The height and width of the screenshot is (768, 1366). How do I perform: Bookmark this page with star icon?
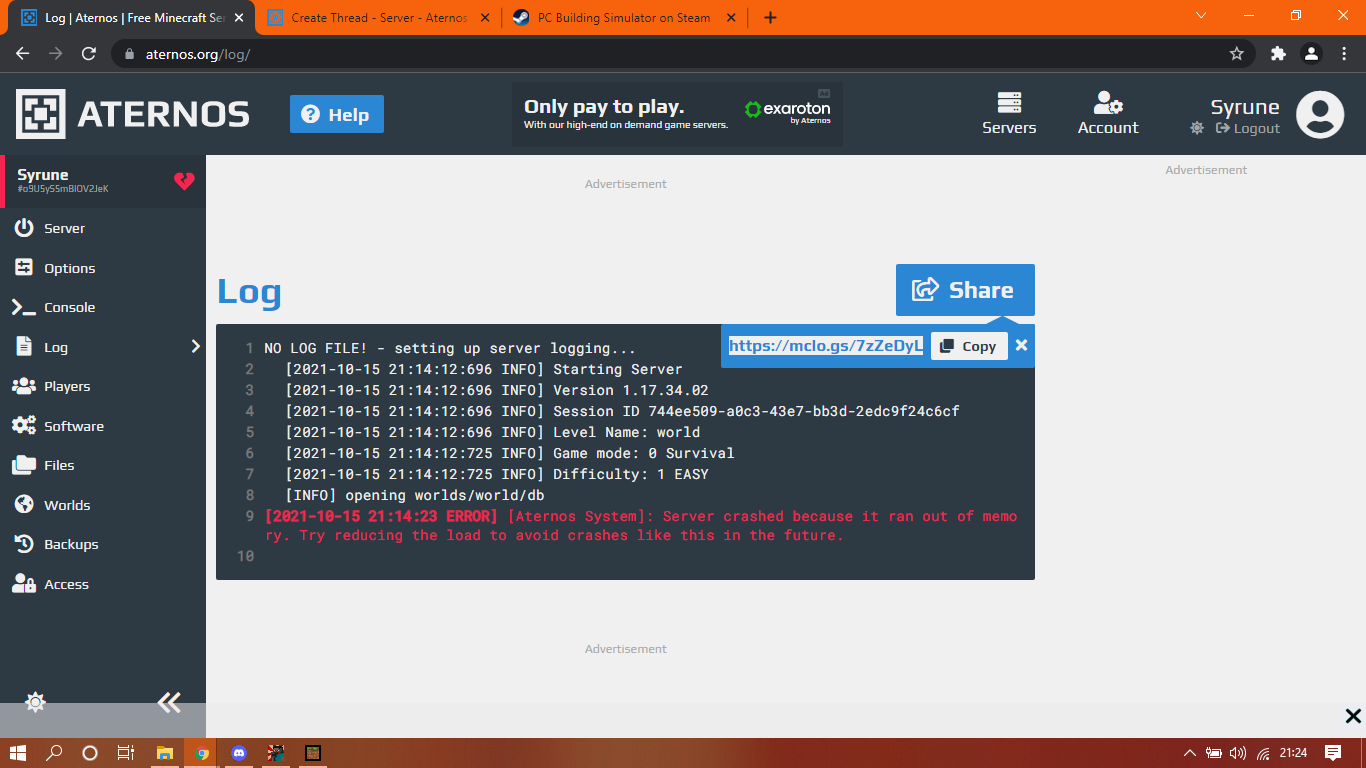click(x=1237, y=54)
